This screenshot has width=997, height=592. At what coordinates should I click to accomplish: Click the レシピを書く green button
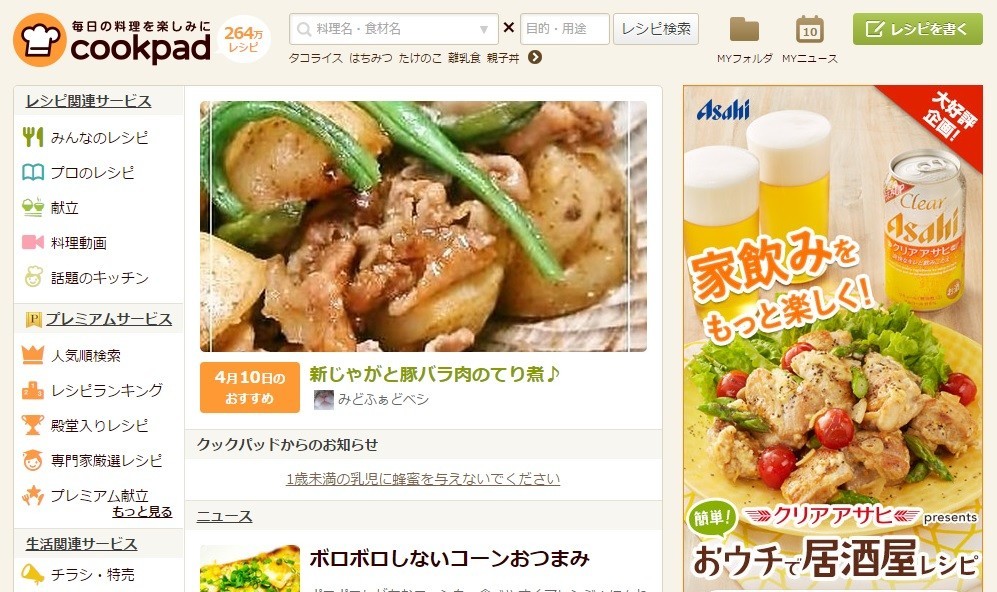click(x=918, y=29)
